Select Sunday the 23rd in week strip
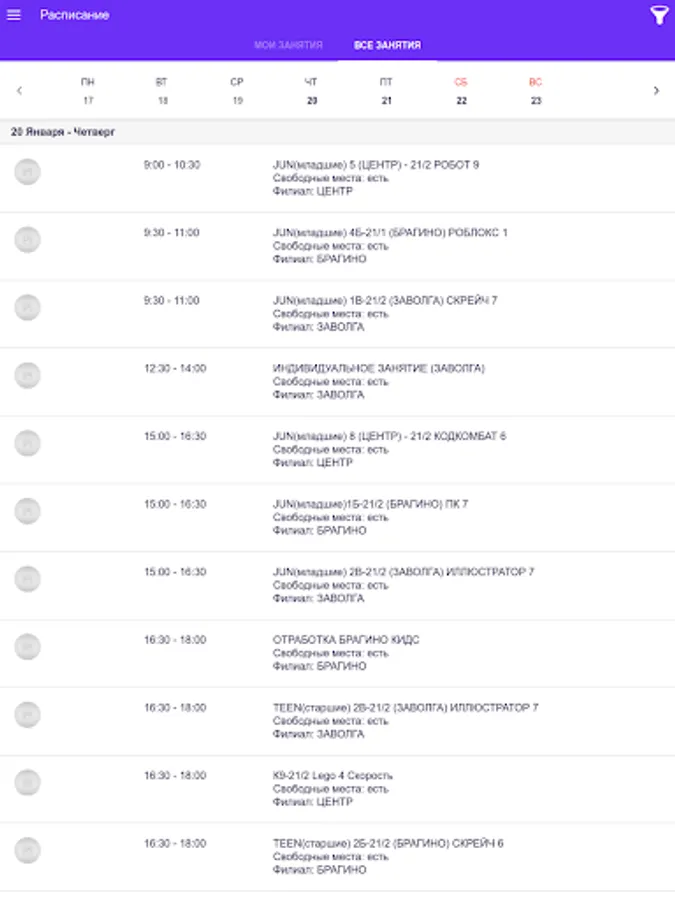675x900 pixels. (536, 91)
